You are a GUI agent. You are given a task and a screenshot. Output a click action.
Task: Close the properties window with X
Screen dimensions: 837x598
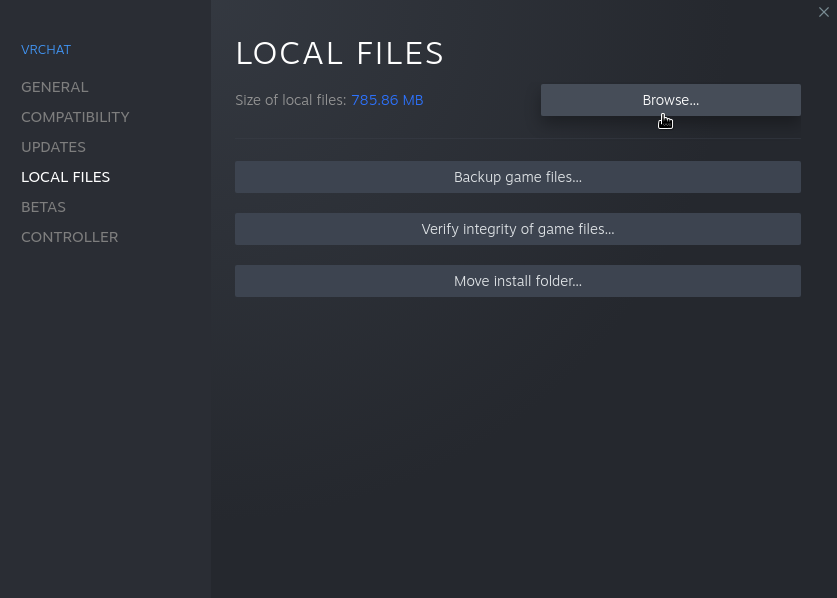point(824,12)
